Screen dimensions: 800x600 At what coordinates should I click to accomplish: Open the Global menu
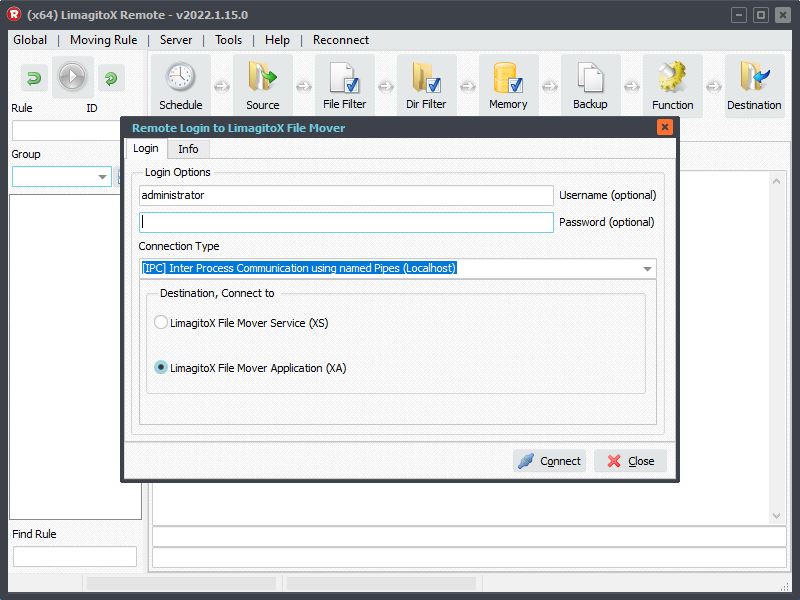pos(30,40)
